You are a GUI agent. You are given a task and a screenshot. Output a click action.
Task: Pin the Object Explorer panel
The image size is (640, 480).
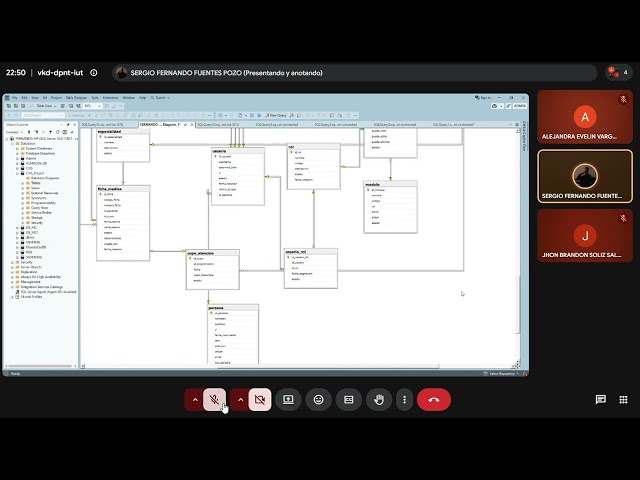tap(68, 124)
